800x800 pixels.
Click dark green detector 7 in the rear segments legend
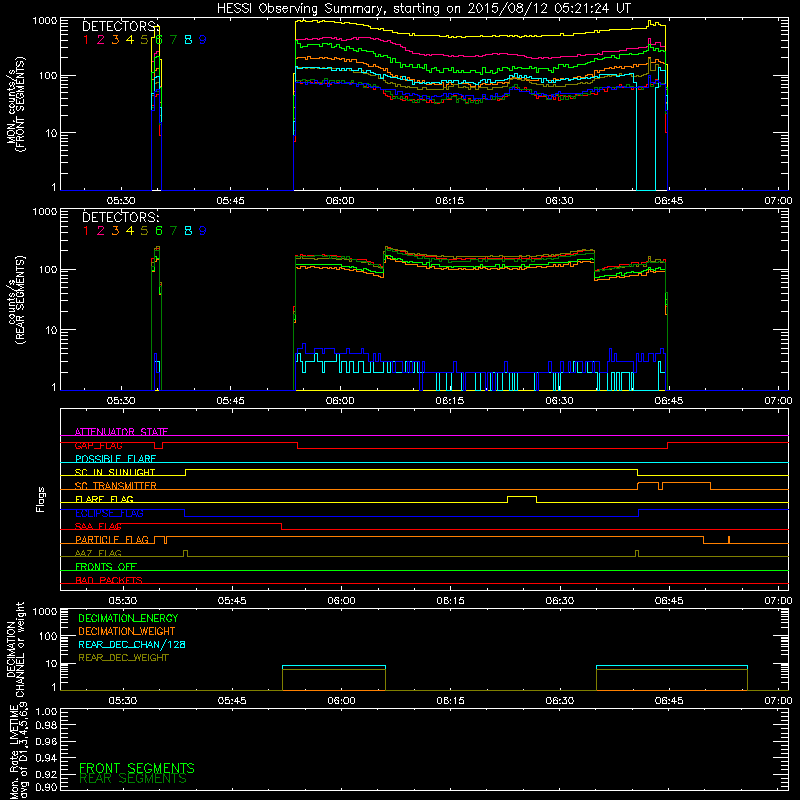point(173,231)
